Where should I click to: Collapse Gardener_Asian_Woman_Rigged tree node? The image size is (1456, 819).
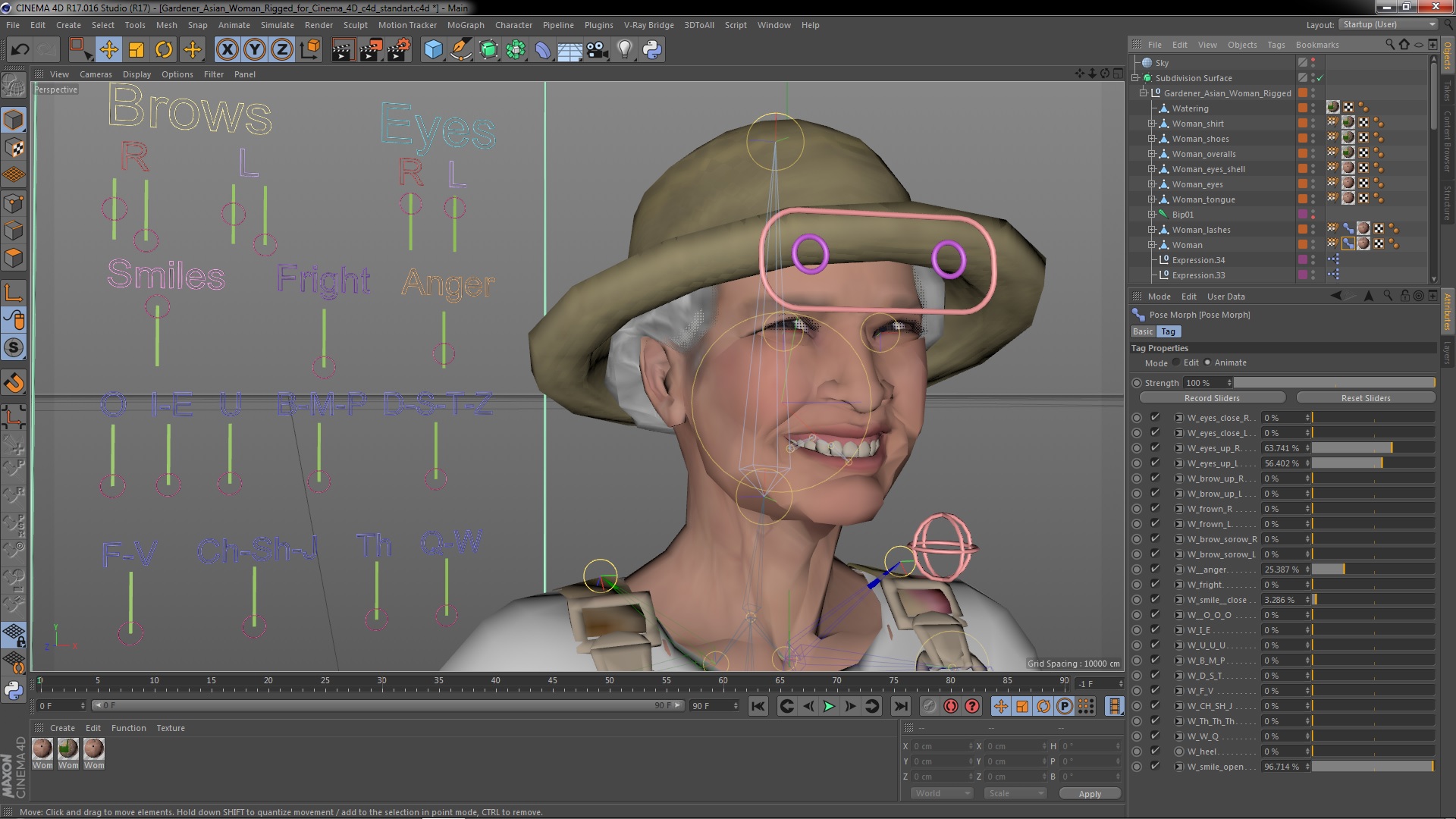[1143, 93]
